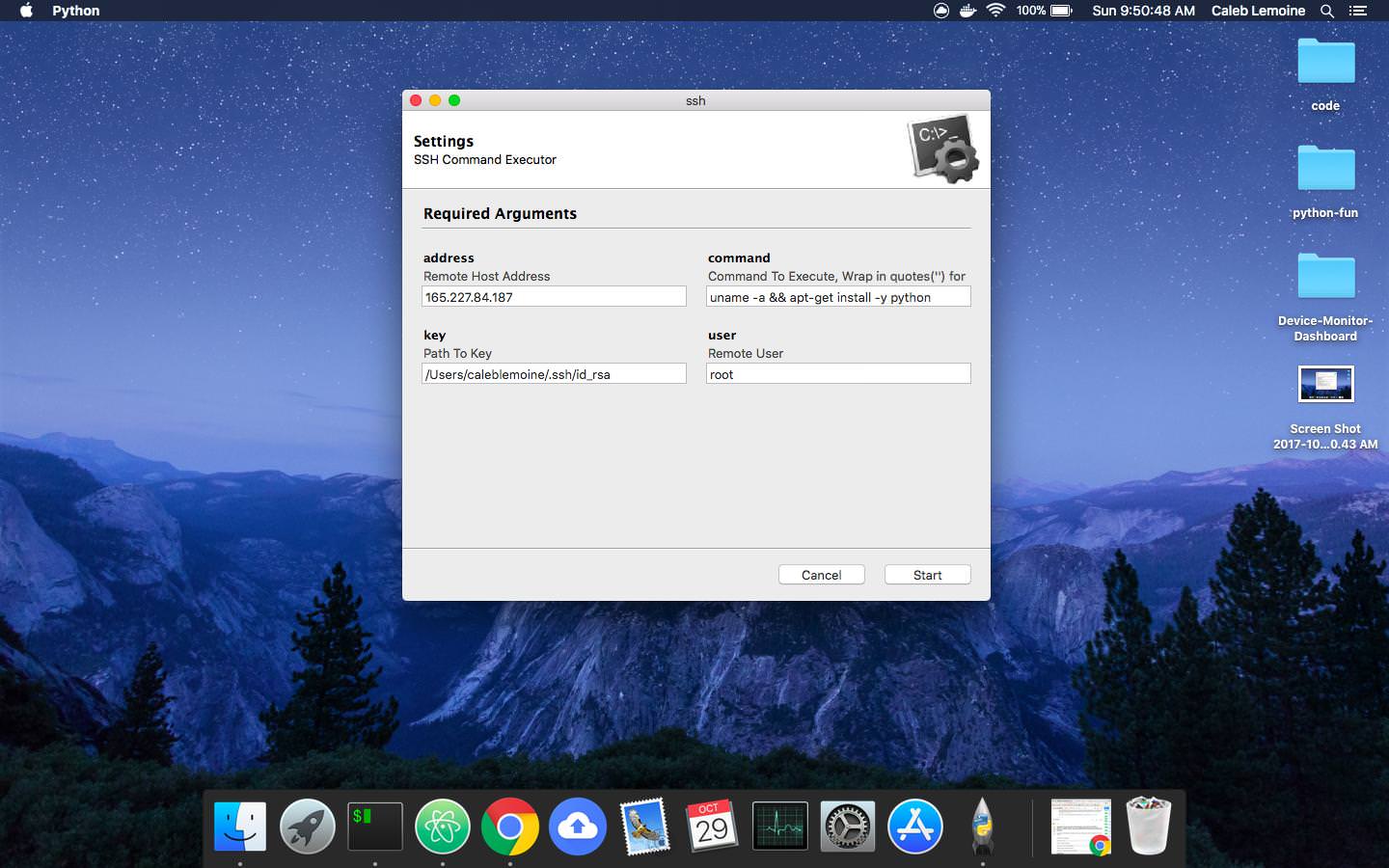Click the cloud status icon in menu bar
This screenshot has width=1389, height=868.
click(x=941, y=11)
